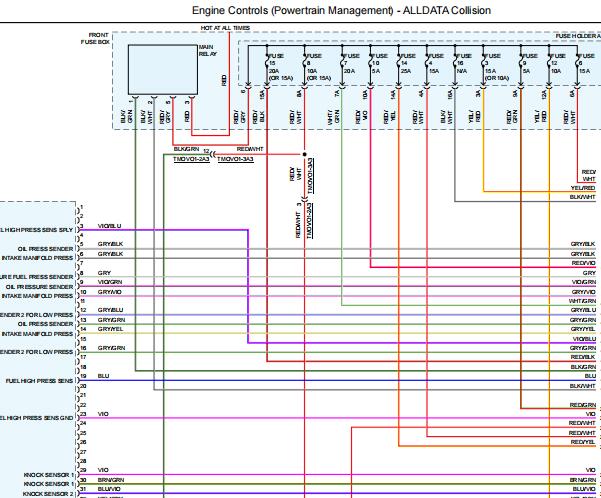Click the BLU/VIO label at pin 31
The height and width of the screenshot is (498, 601).
(109, 489)
